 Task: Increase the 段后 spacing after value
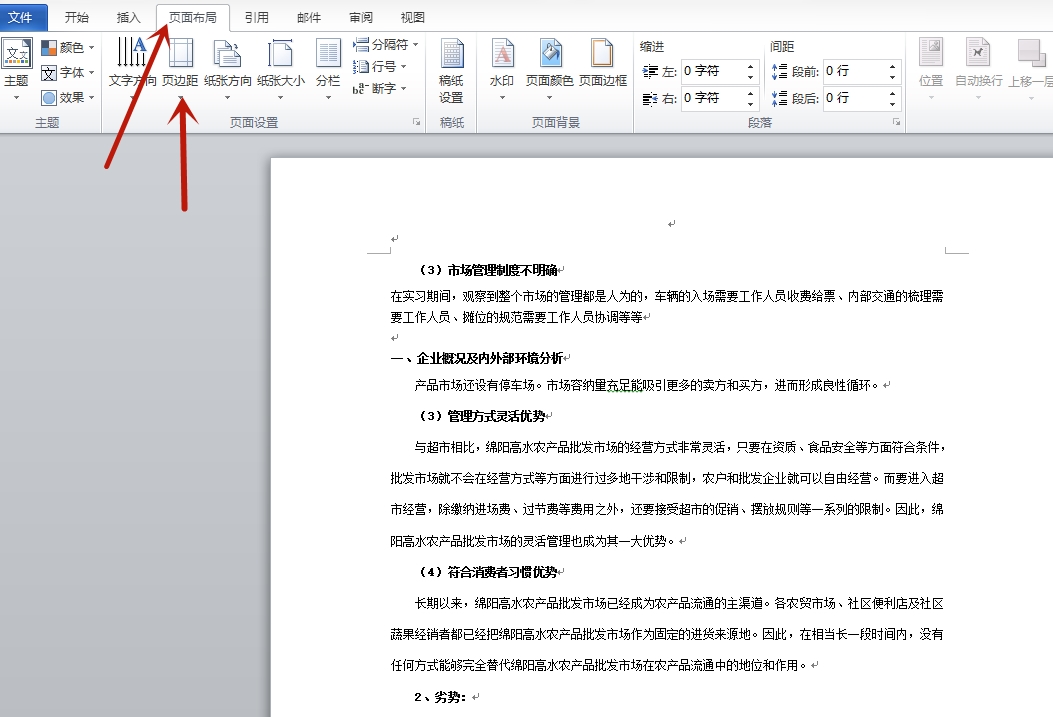coord(892,93)
